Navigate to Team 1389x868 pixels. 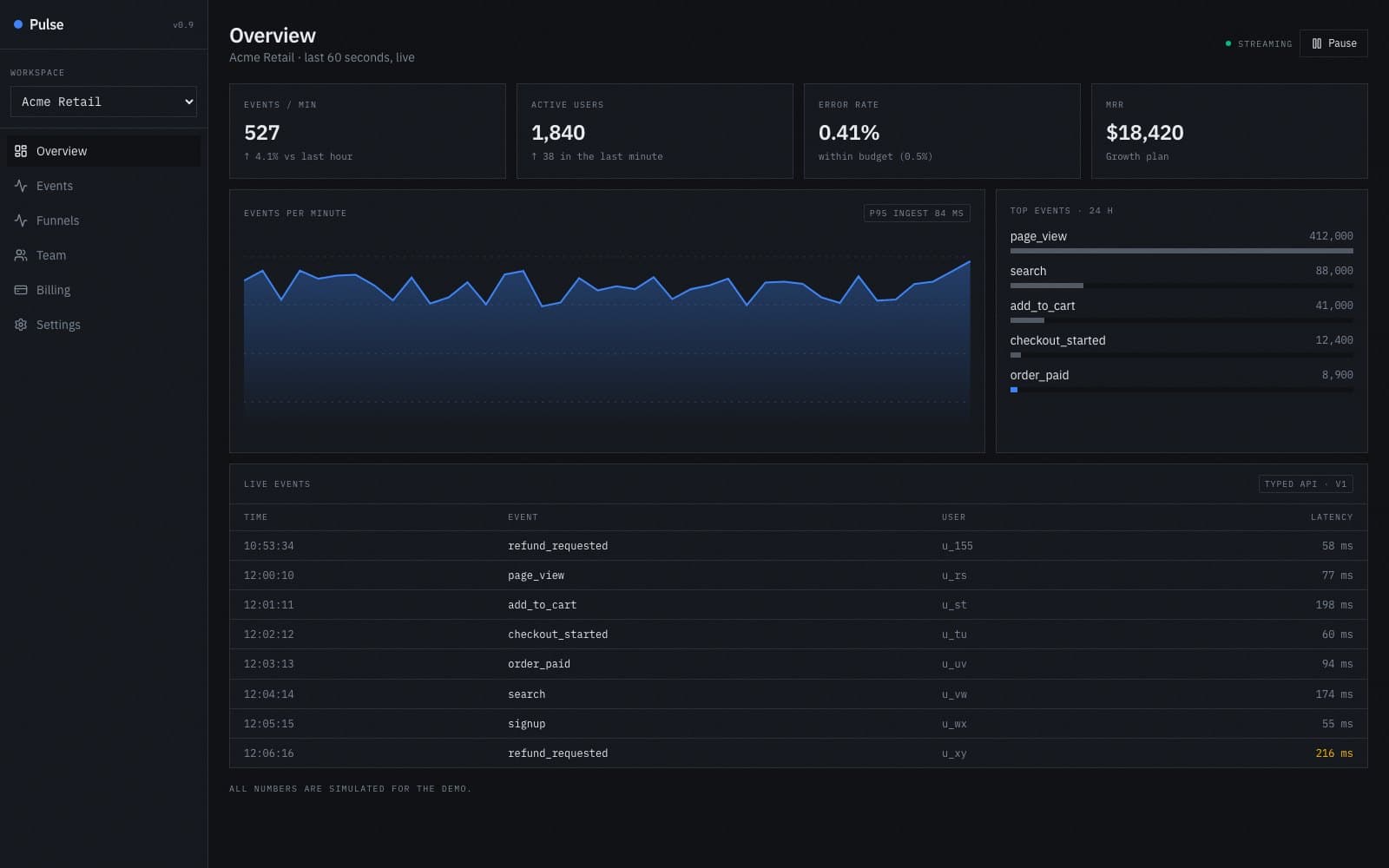pyautogui.click(x=103, y=255)
